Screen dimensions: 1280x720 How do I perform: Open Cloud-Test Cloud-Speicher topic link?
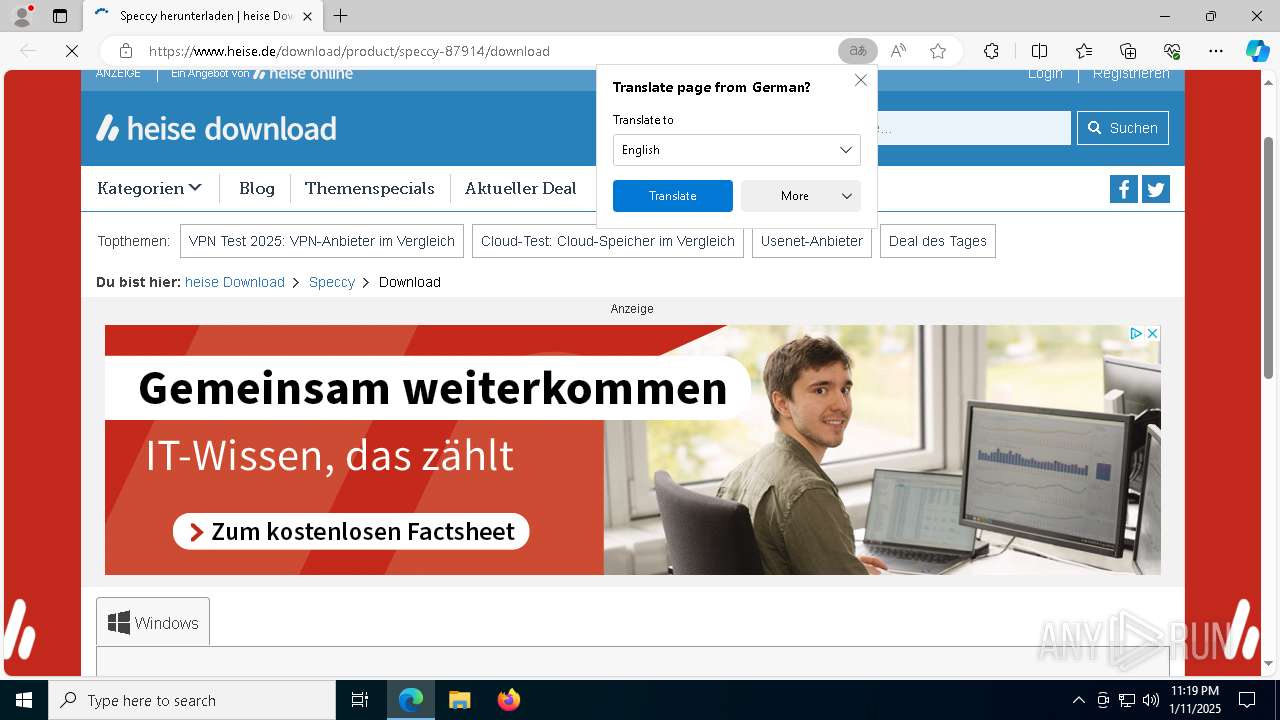(608, 241)
